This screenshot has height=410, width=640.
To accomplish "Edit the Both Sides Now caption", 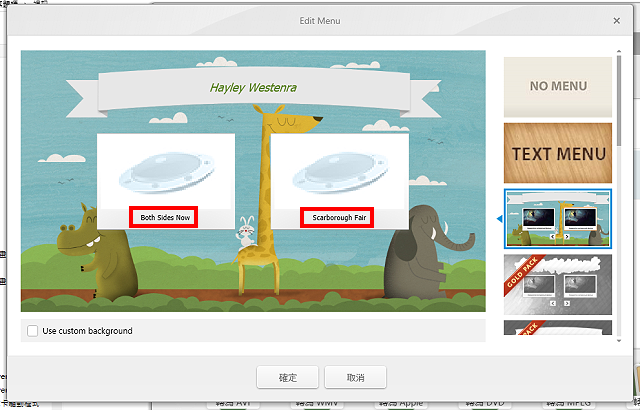I will pos(165,217).
